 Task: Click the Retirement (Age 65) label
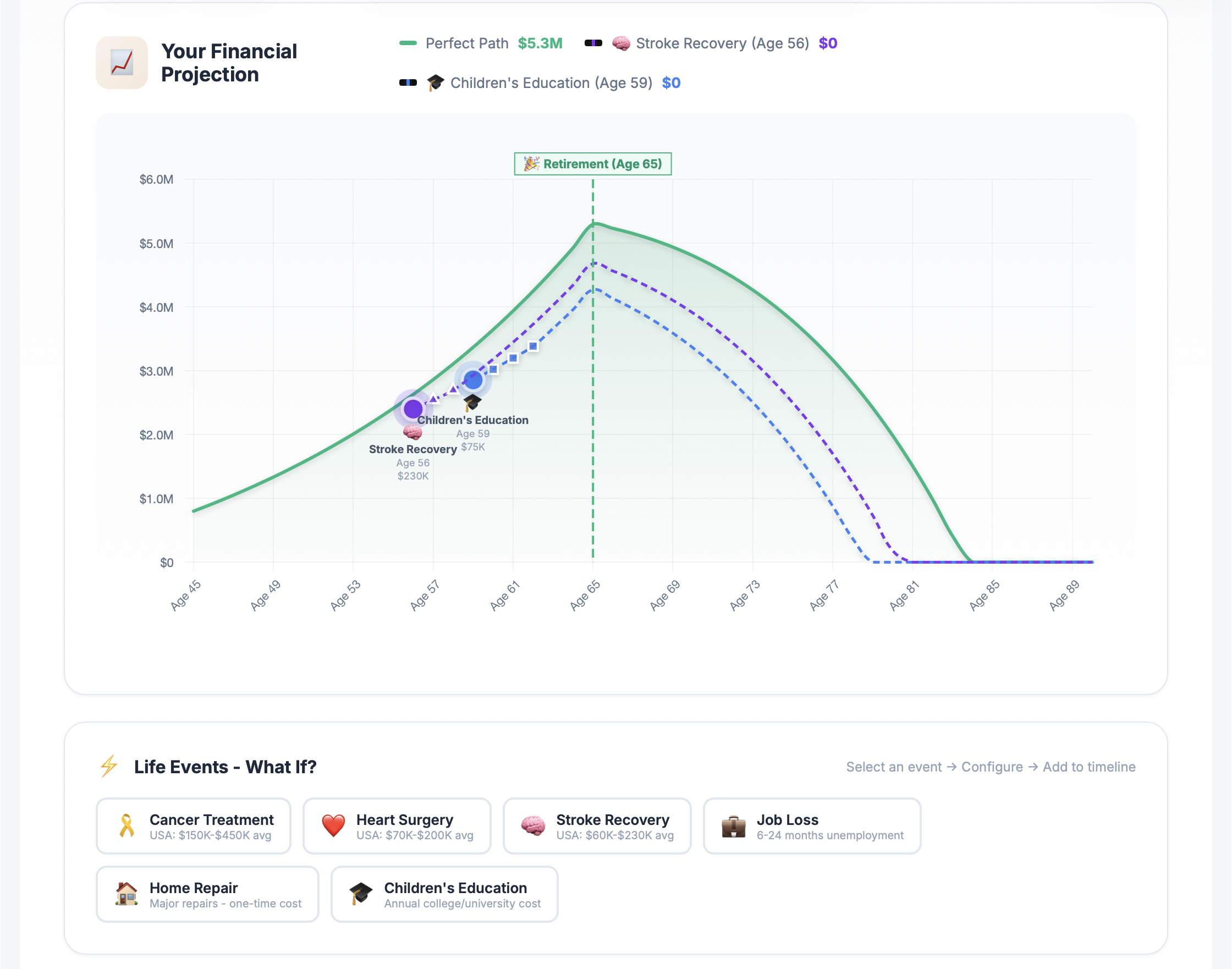[592, 164]
